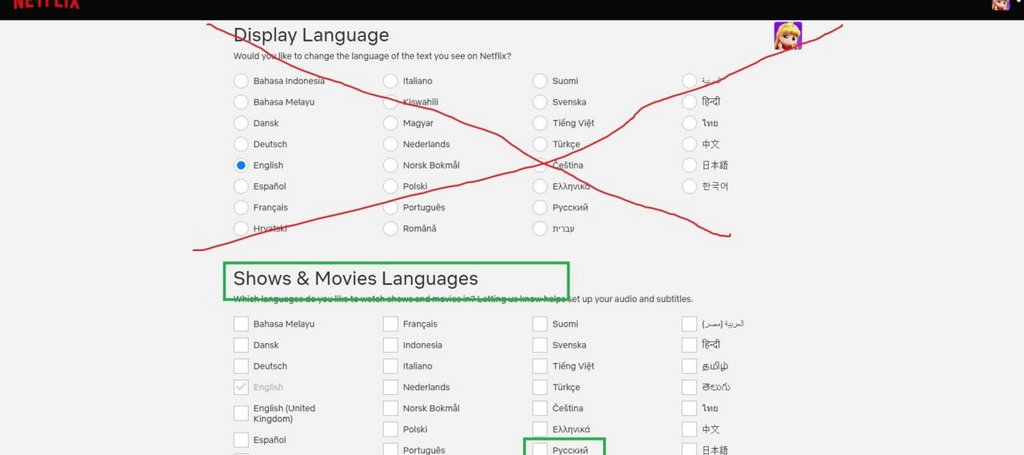Enable Ελληνικά shows language checkbox

pyautogui.click(x=539, y=429)
